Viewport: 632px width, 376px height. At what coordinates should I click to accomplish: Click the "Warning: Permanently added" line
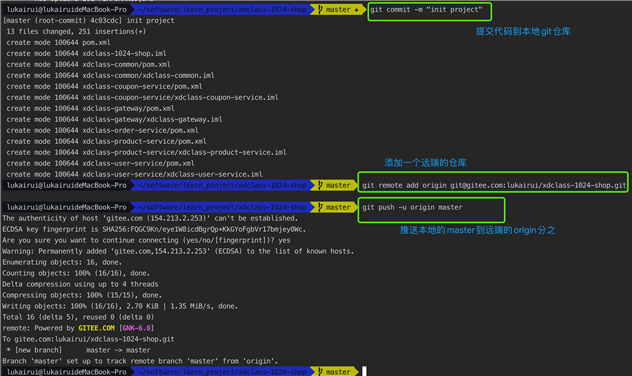pos(178,251)
